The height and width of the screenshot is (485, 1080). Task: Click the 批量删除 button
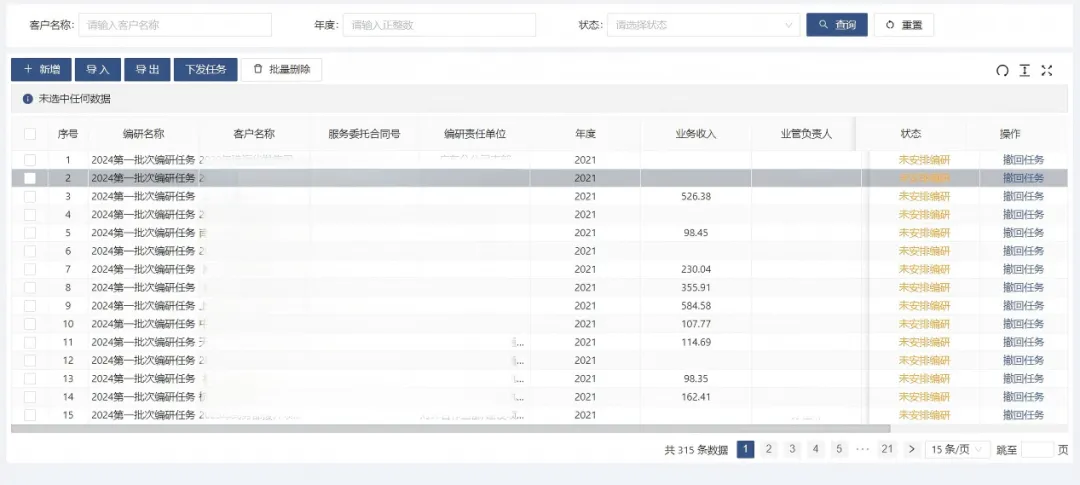tap(282, 70)
